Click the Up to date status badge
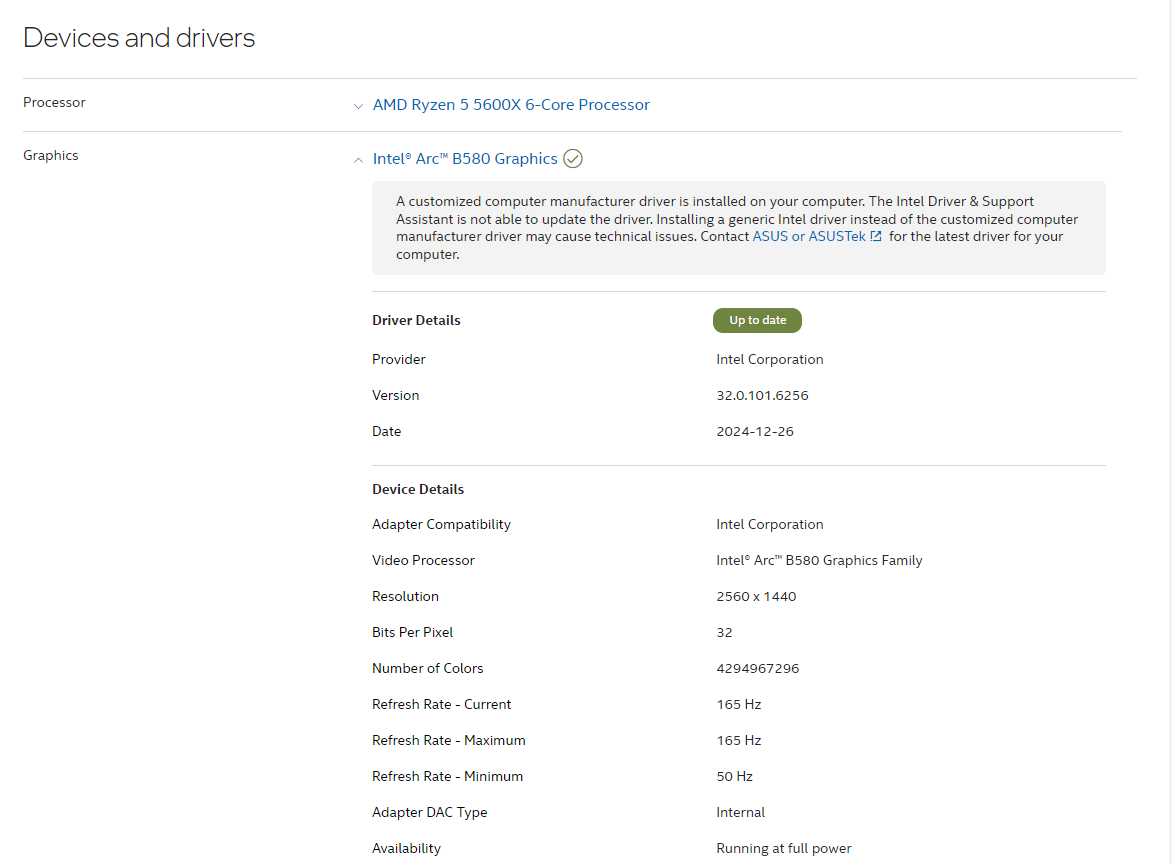 757,320
